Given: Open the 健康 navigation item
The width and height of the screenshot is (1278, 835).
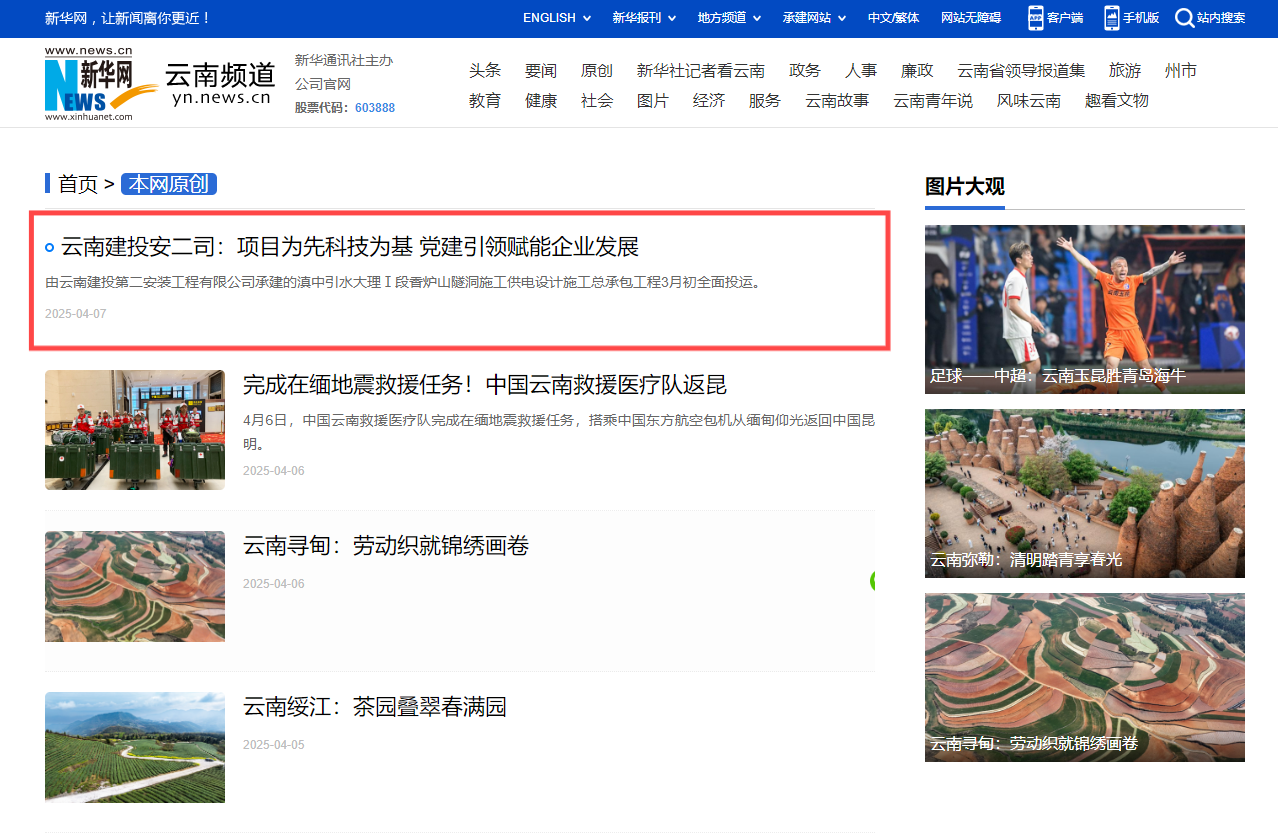Looking at the screenshot, I should [x=541, y=101].
